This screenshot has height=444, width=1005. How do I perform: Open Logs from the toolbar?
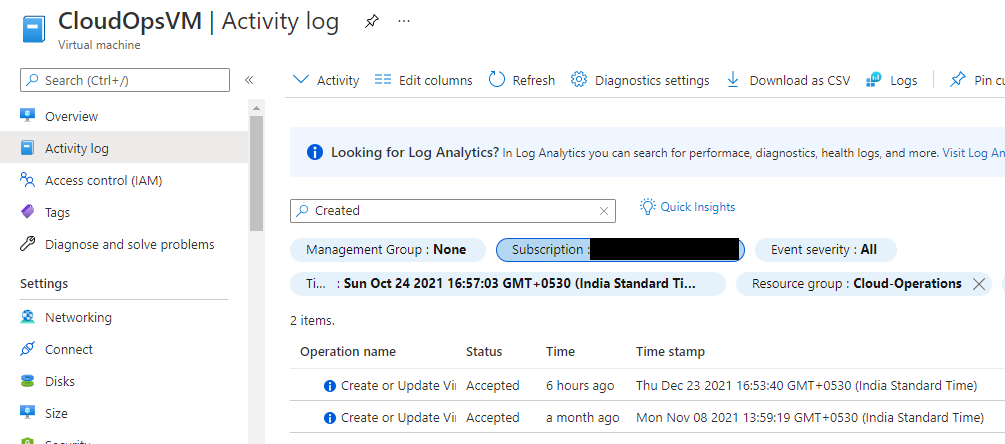(892, 80)
